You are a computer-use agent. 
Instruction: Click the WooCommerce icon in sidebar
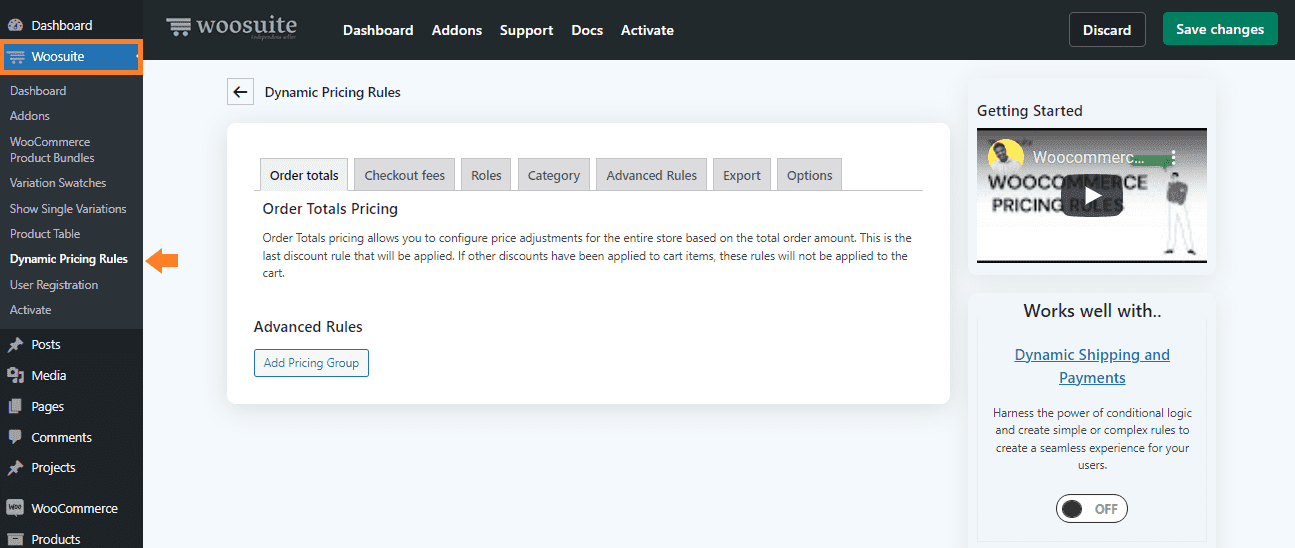click(15, 509)
